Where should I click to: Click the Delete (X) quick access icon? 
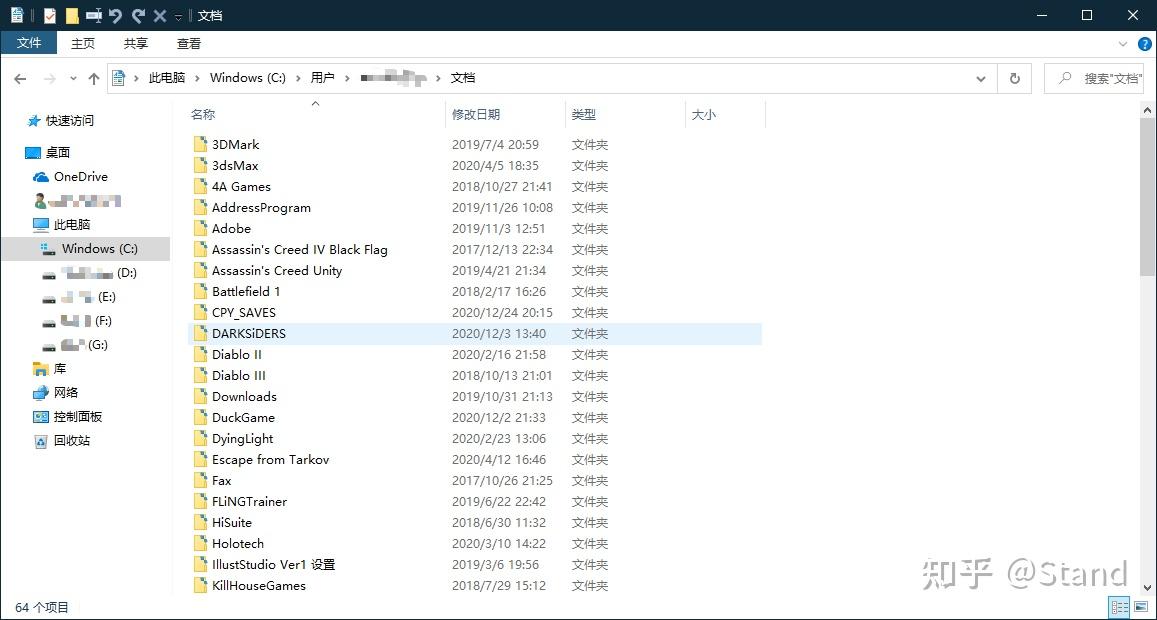coord(160,15)
